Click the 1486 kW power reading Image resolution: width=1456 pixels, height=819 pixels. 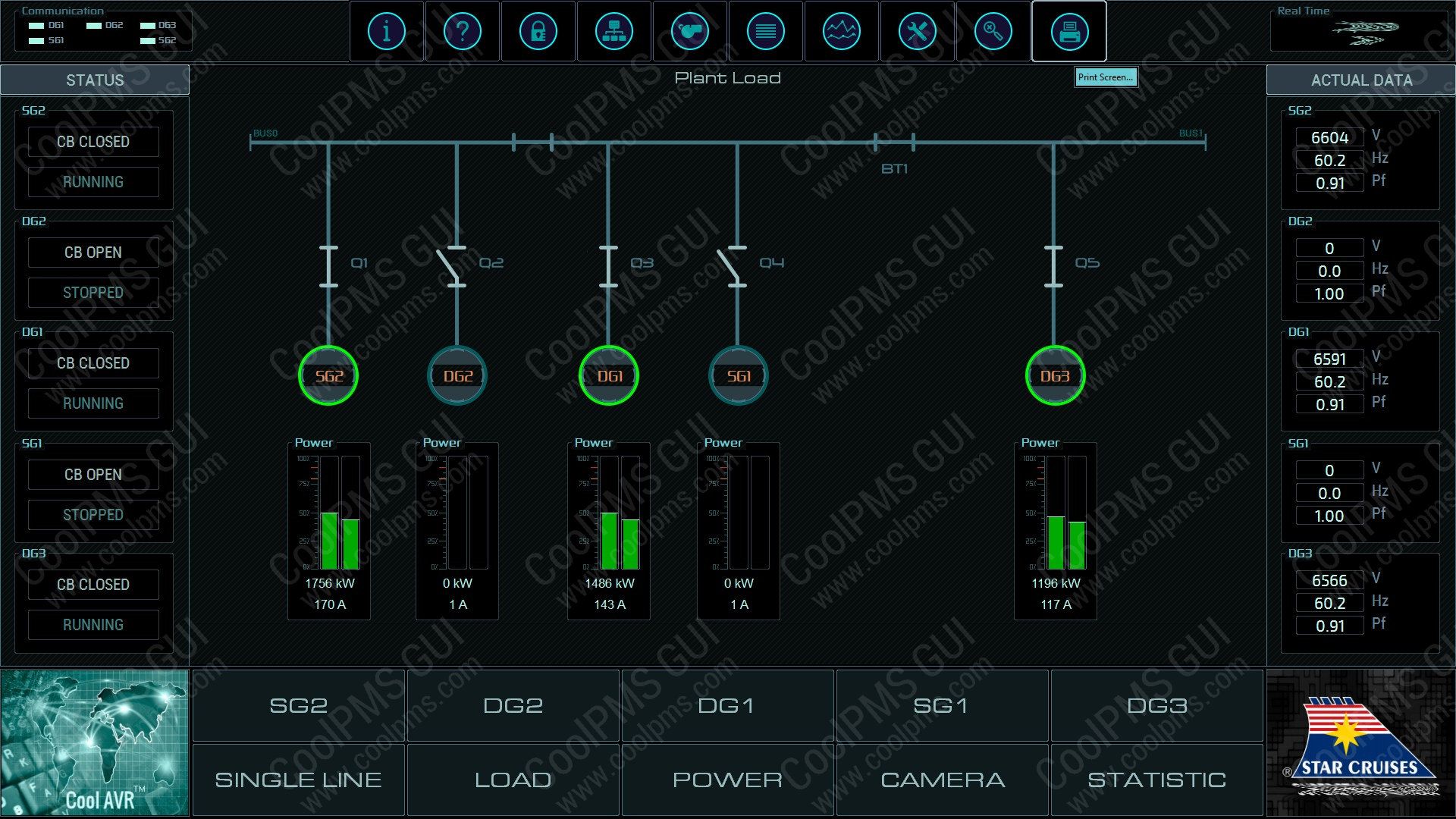tap(610, 583)
